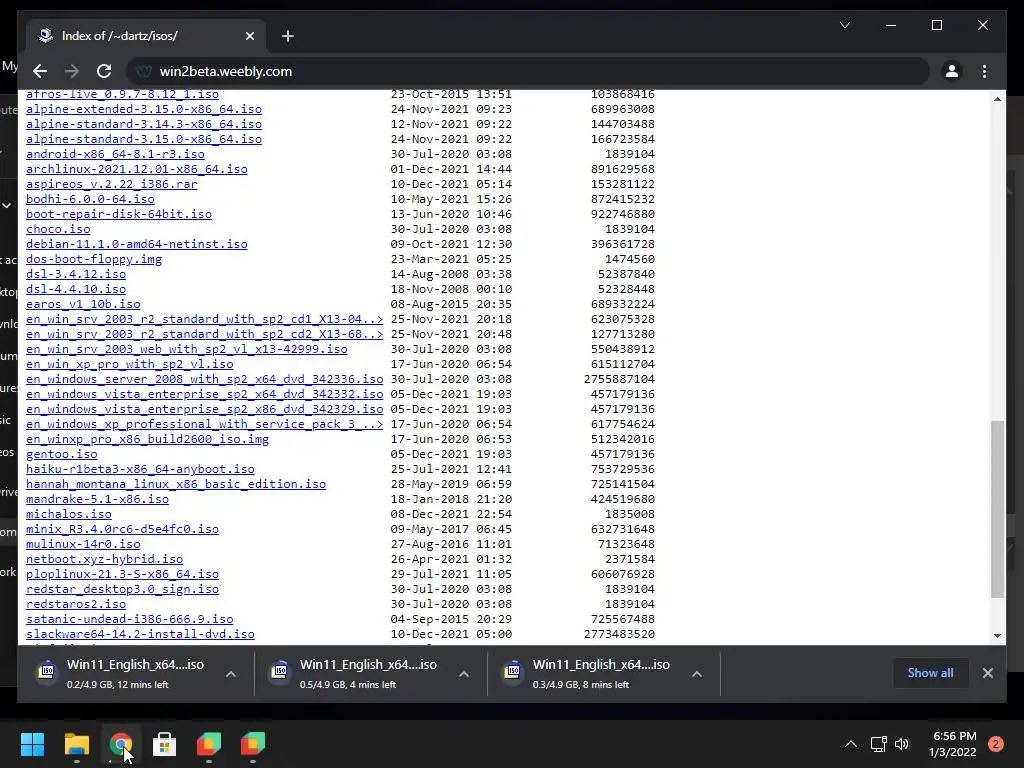Click the win2beta.weebly.com address bar

click(x=528, y=71)
